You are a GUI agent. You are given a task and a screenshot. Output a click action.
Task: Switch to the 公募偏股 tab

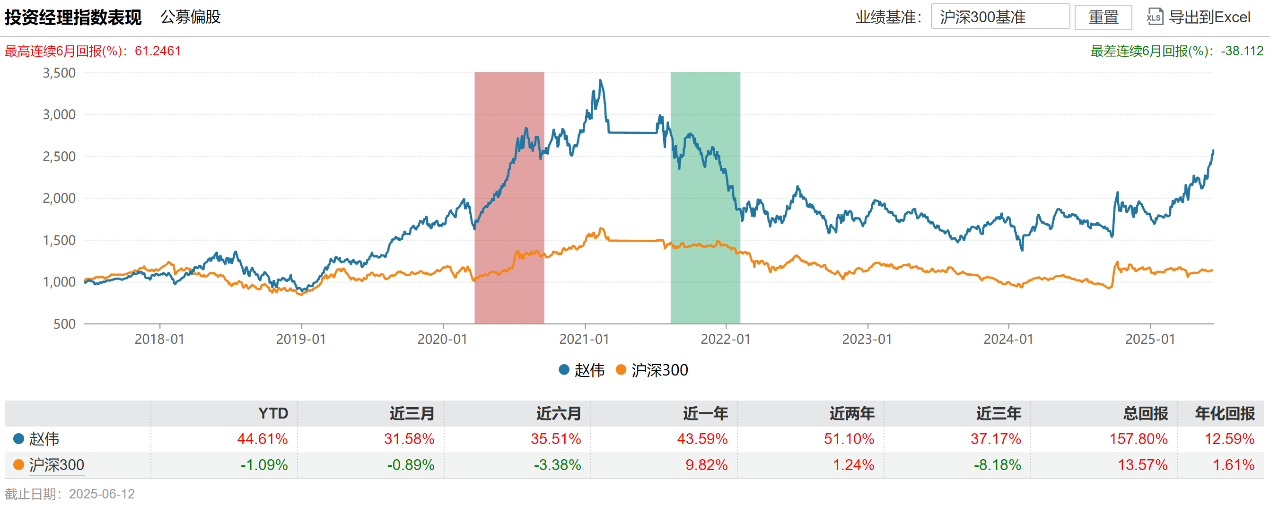pos(191,17)
